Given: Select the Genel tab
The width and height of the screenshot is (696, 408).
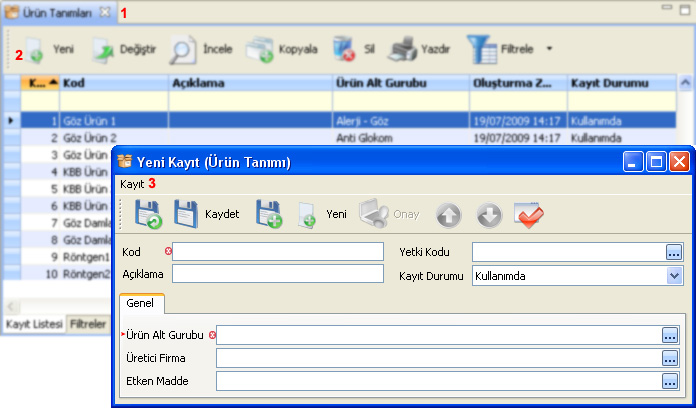Looking at the screenshot, I should click(x=141, y=303).
